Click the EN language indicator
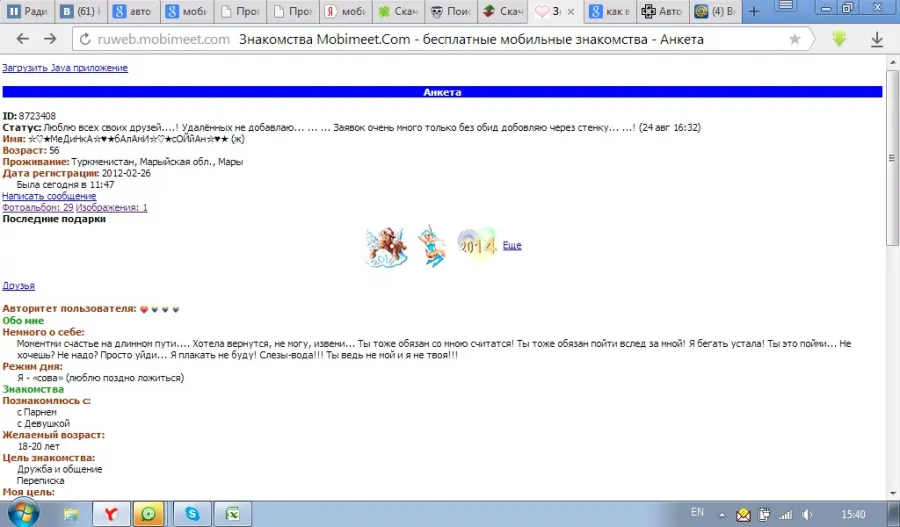Screen dimensions: 900x527 click(697, 512)
